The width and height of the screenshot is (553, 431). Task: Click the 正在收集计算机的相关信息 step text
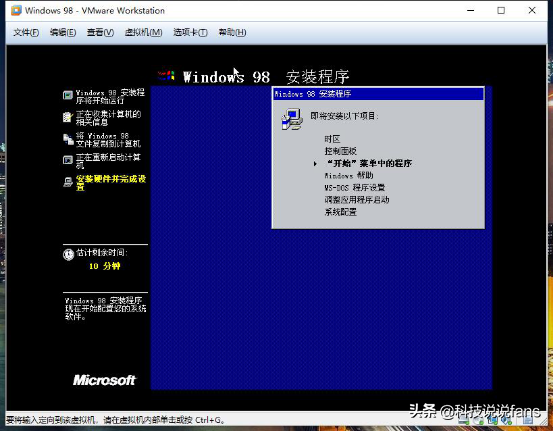(108, 118)
